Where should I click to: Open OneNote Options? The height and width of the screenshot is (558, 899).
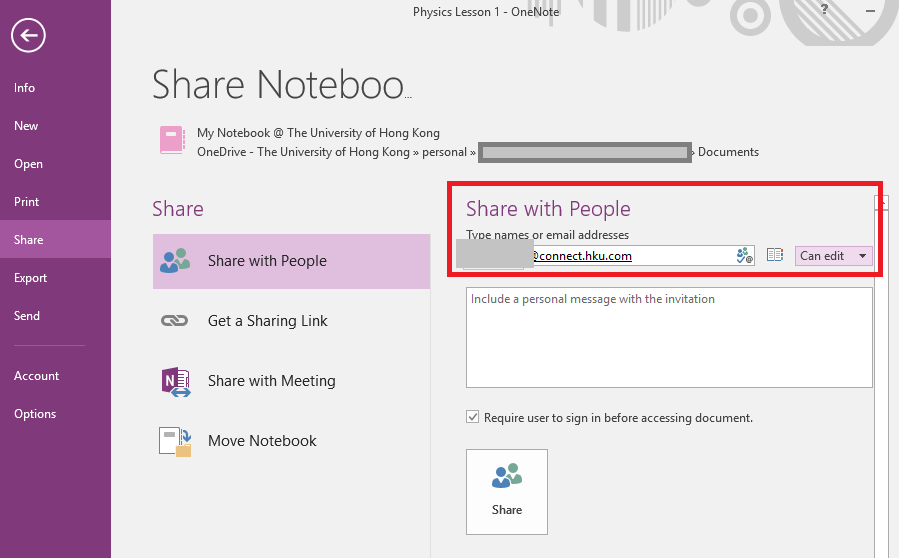(36, 413)
